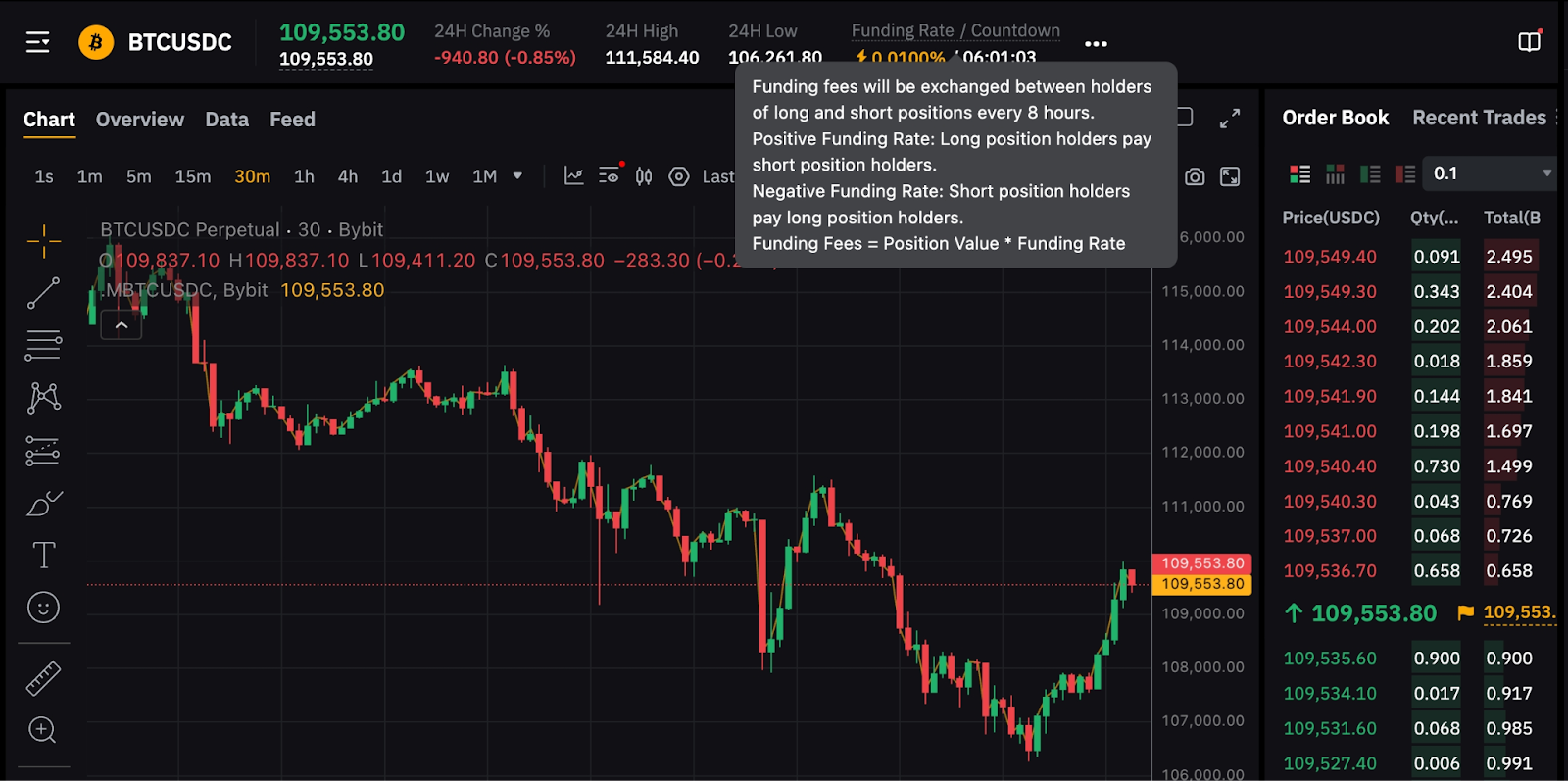Screen dimensions: 1568x781
Task: Open the chart indicators icon
Action: tap(574, 176)
